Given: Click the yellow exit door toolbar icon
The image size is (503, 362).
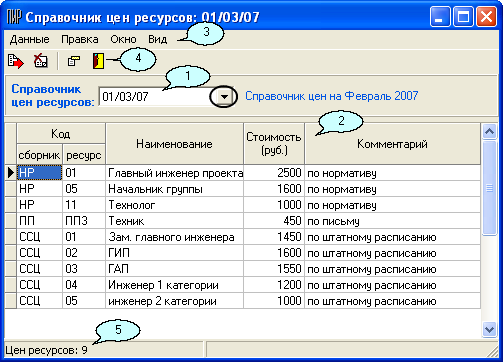Looking at the screenshot, I should (x=98, y=61).
